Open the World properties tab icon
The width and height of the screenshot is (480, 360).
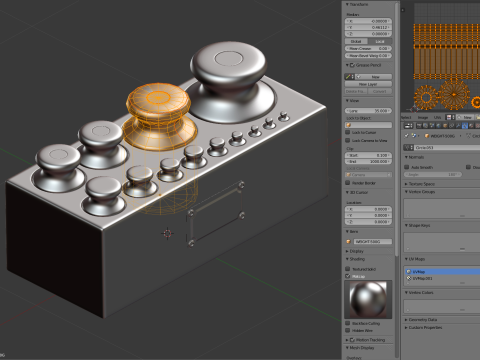tap(438, 126)
